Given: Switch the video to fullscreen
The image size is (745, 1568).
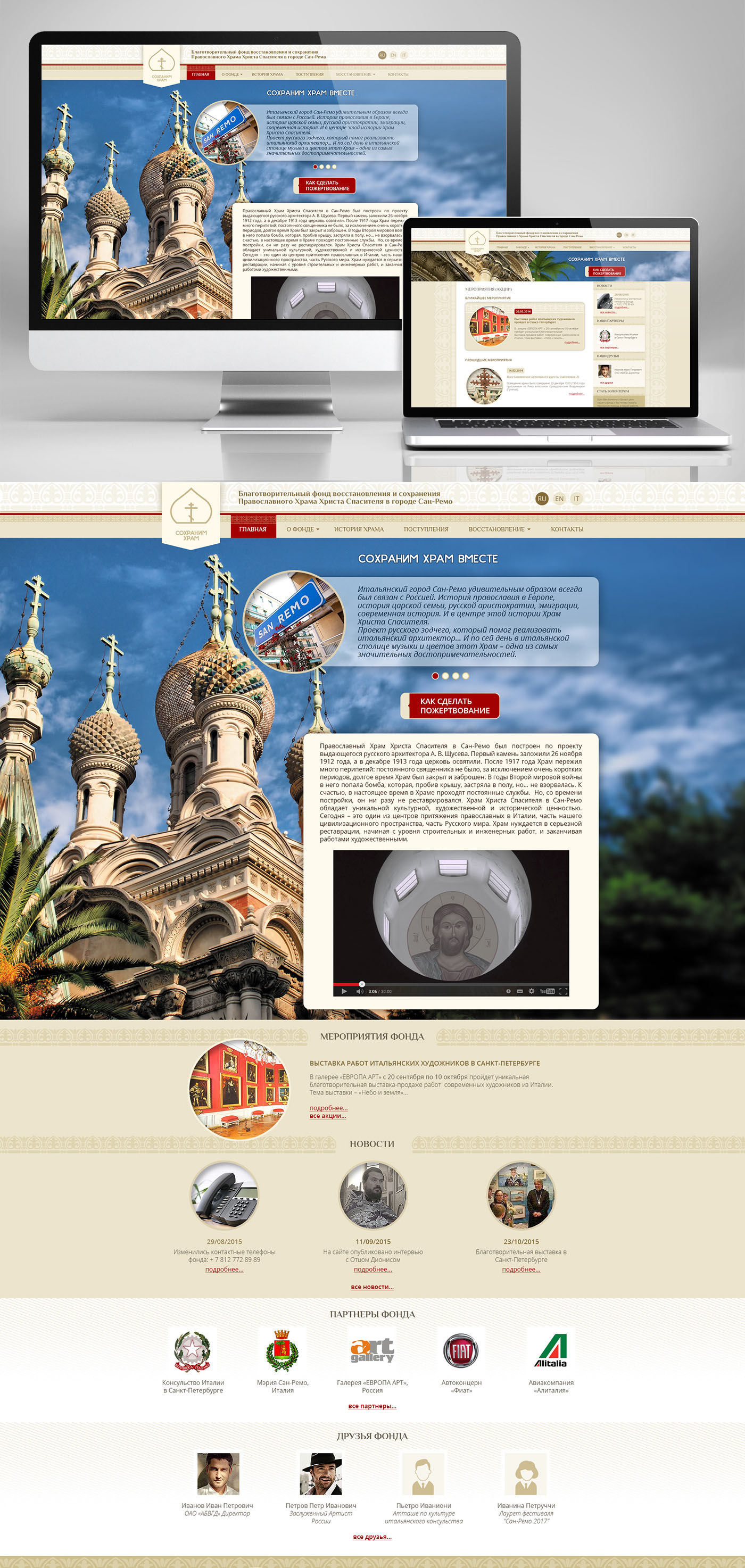Looking at the screenshot, I should coord(563,991).
